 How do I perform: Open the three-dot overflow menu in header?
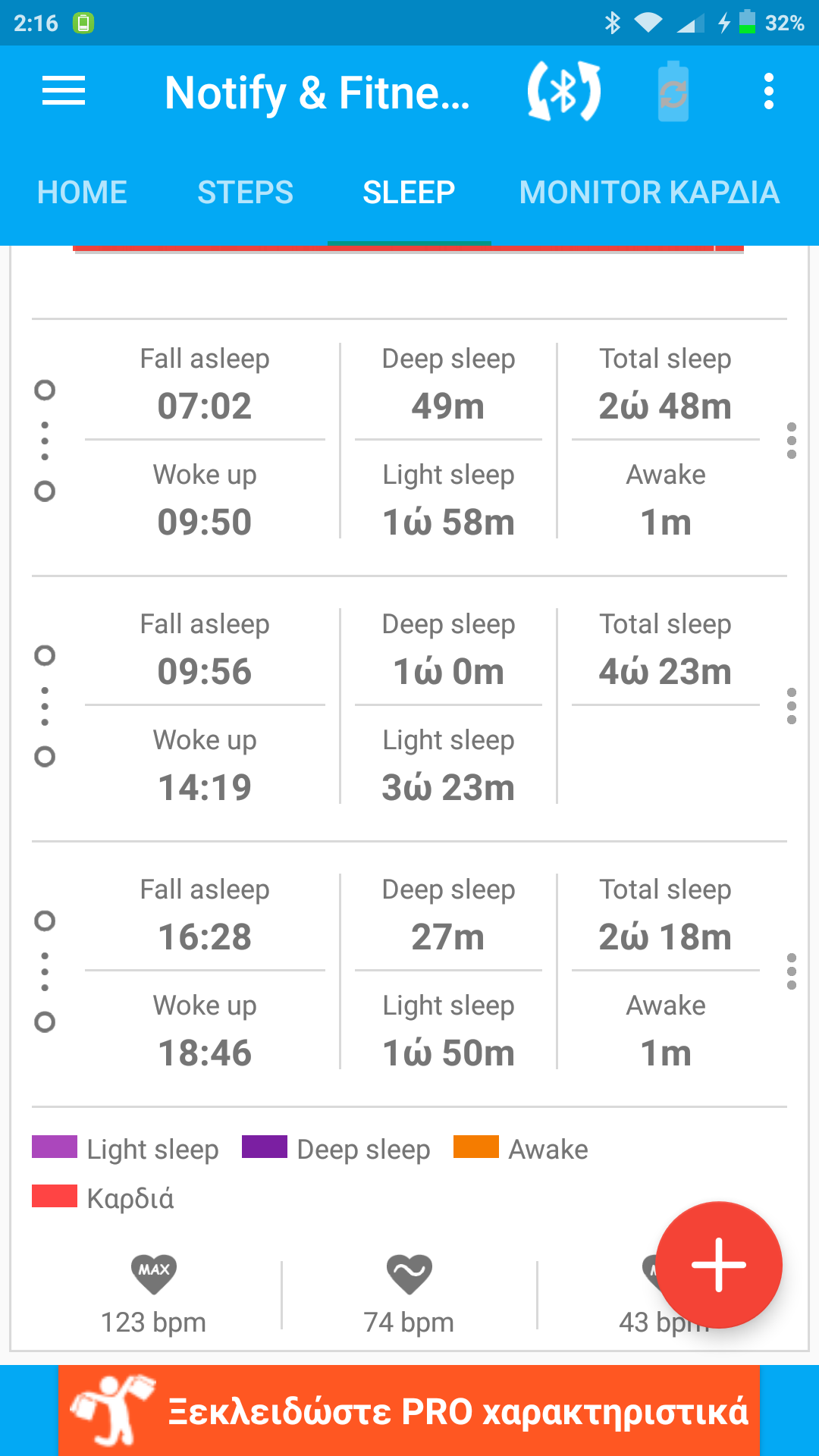point(768,92)
